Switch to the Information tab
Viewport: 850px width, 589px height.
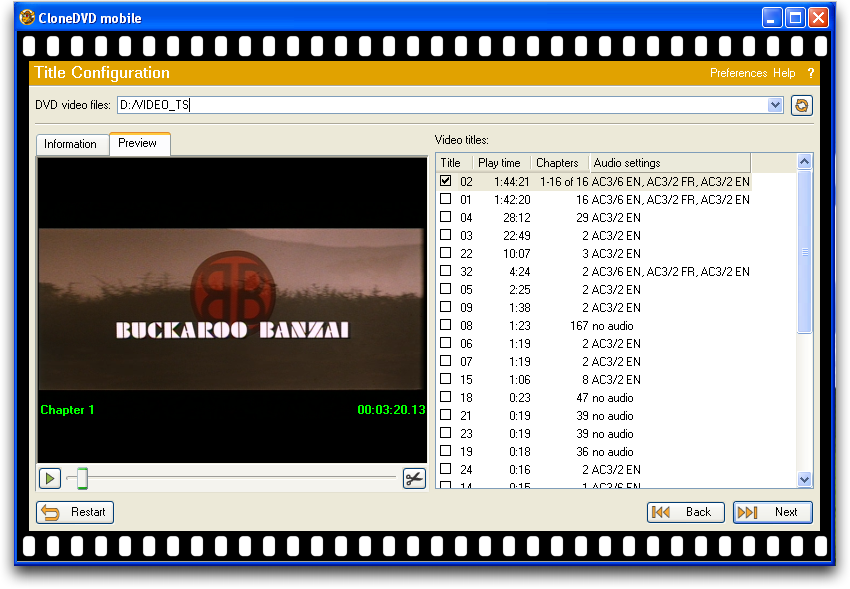(71, 144)
